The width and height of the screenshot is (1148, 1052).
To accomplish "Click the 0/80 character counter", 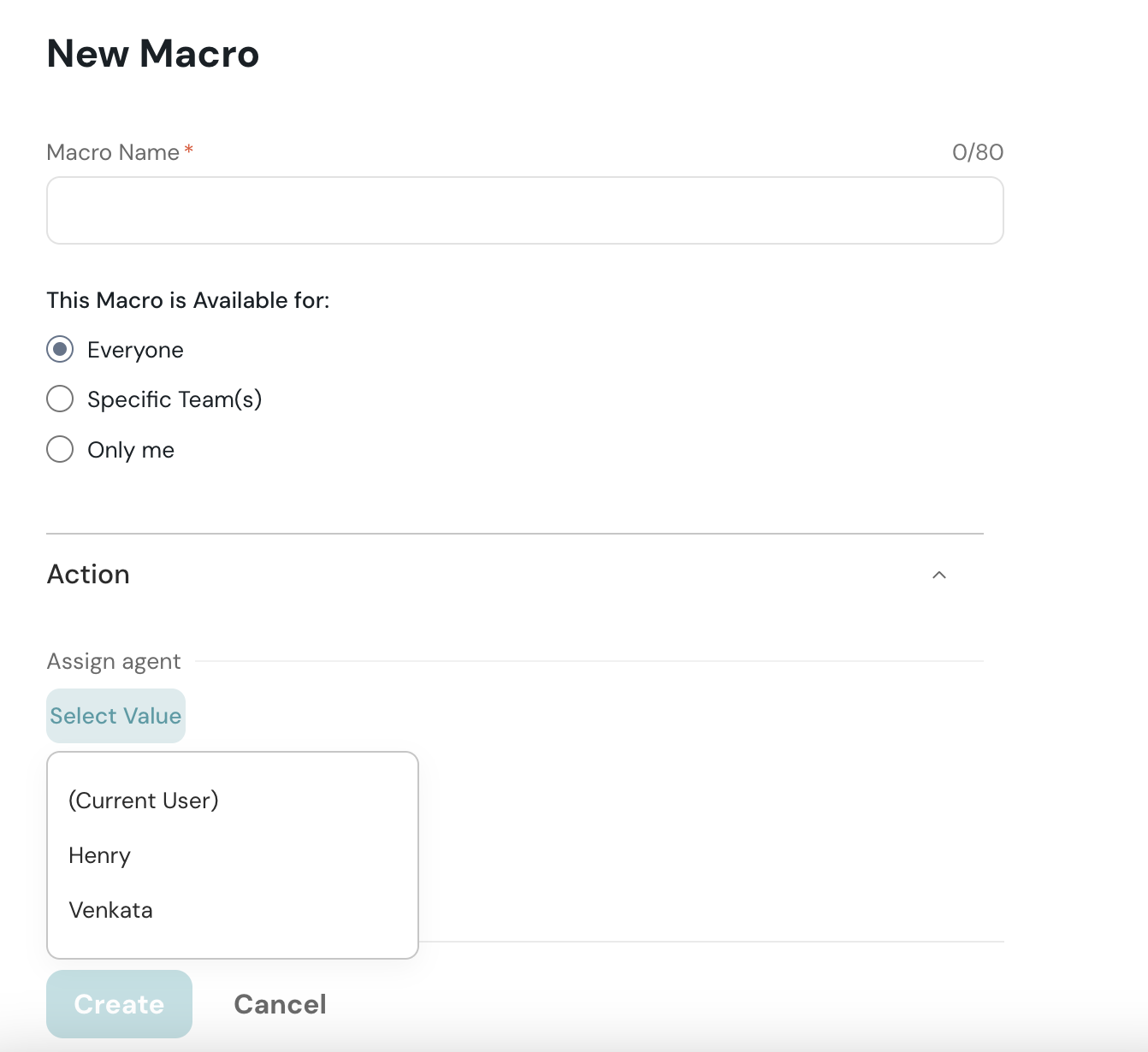I will (977, 152).
